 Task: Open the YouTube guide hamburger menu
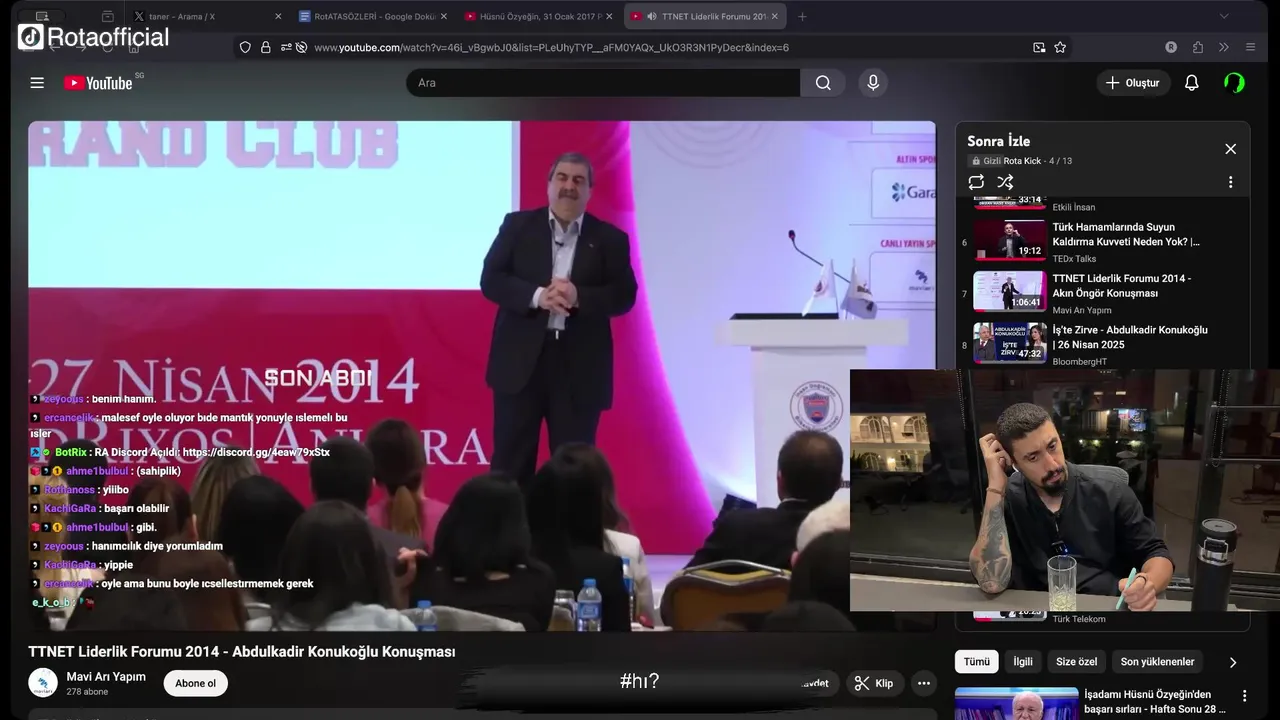pyautogui.click(x=37, y=83)
